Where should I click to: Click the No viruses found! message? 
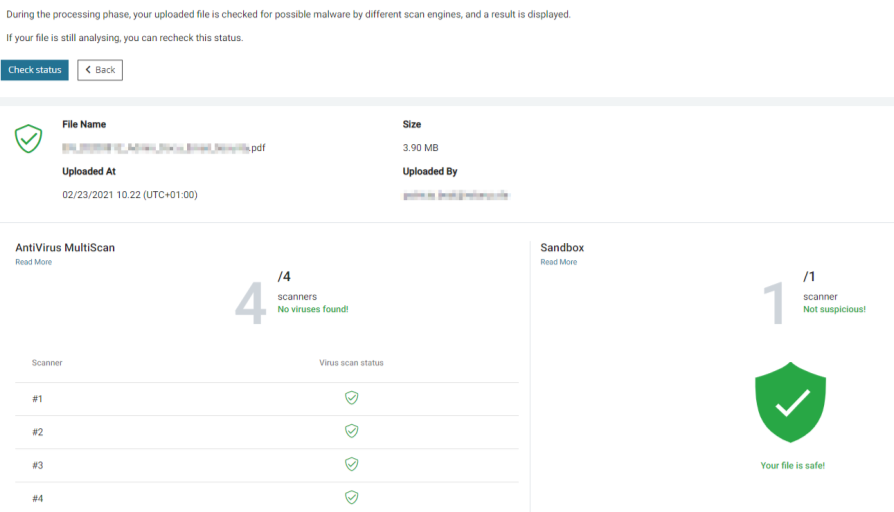click(313, 309)
